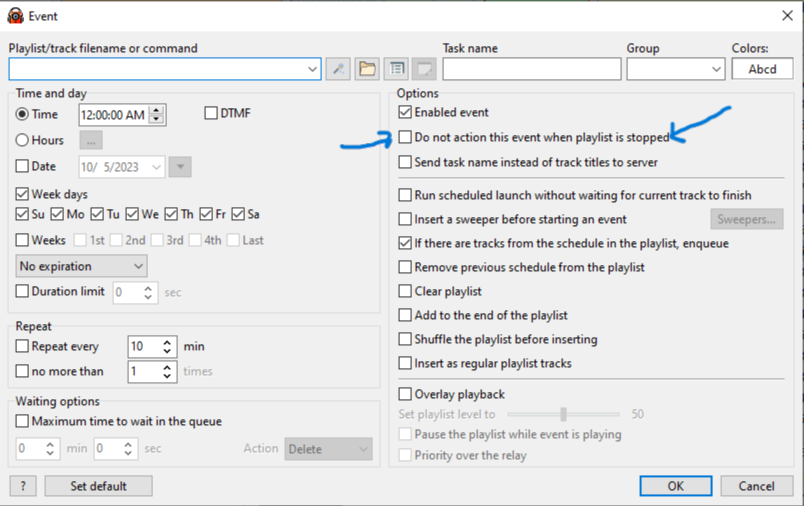
Task: Click into the Task name field
Action: 531,69
